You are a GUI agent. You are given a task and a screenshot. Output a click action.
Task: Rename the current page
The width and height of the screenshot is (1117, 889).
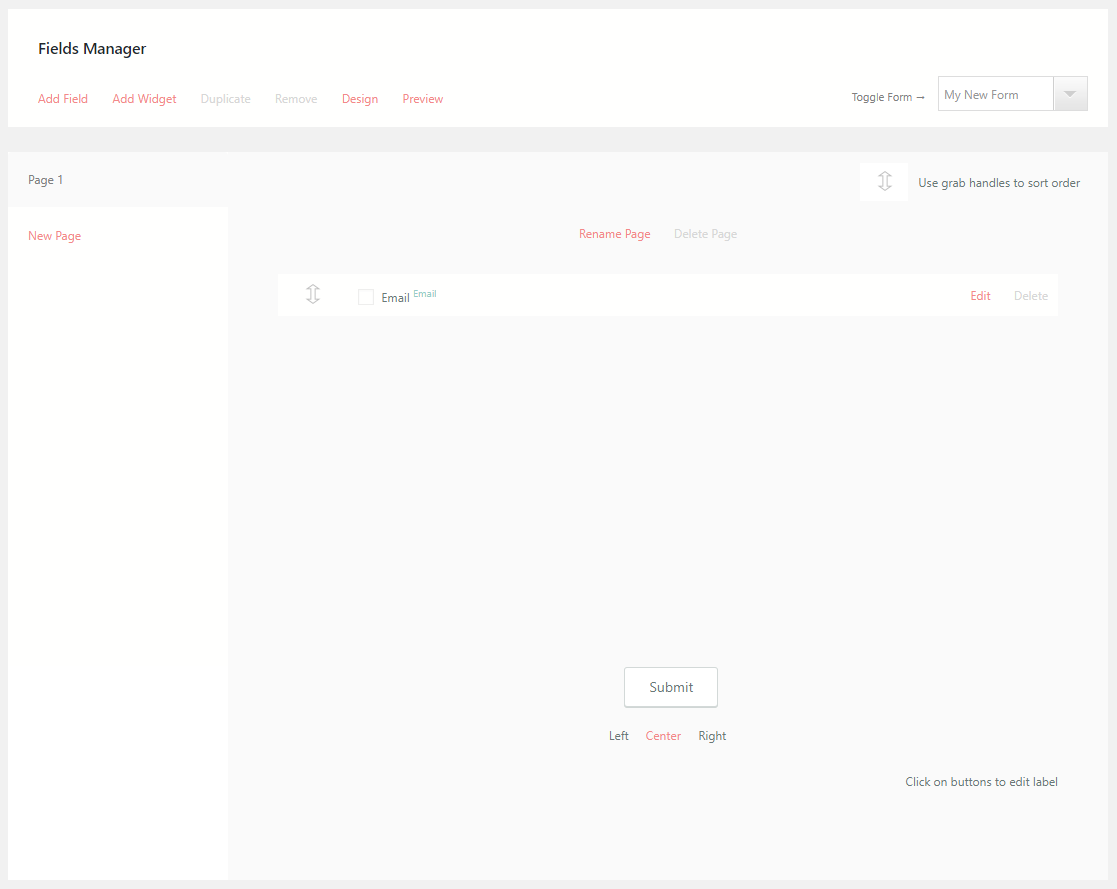pos(614,233)
